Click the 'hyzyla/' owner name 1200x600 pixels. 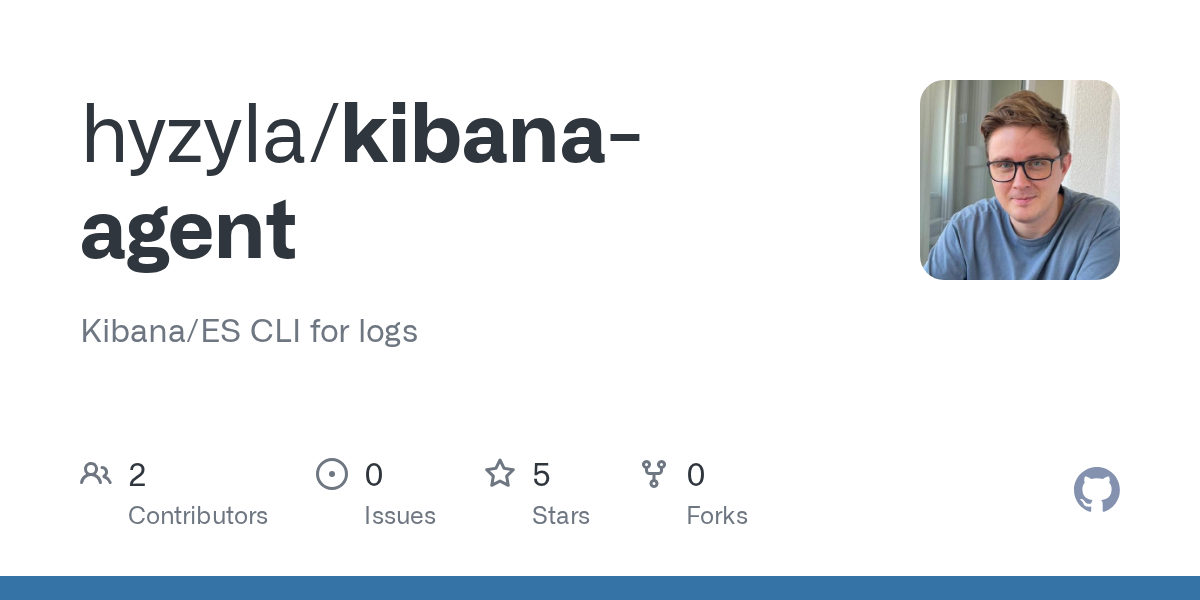pos(211,136)
